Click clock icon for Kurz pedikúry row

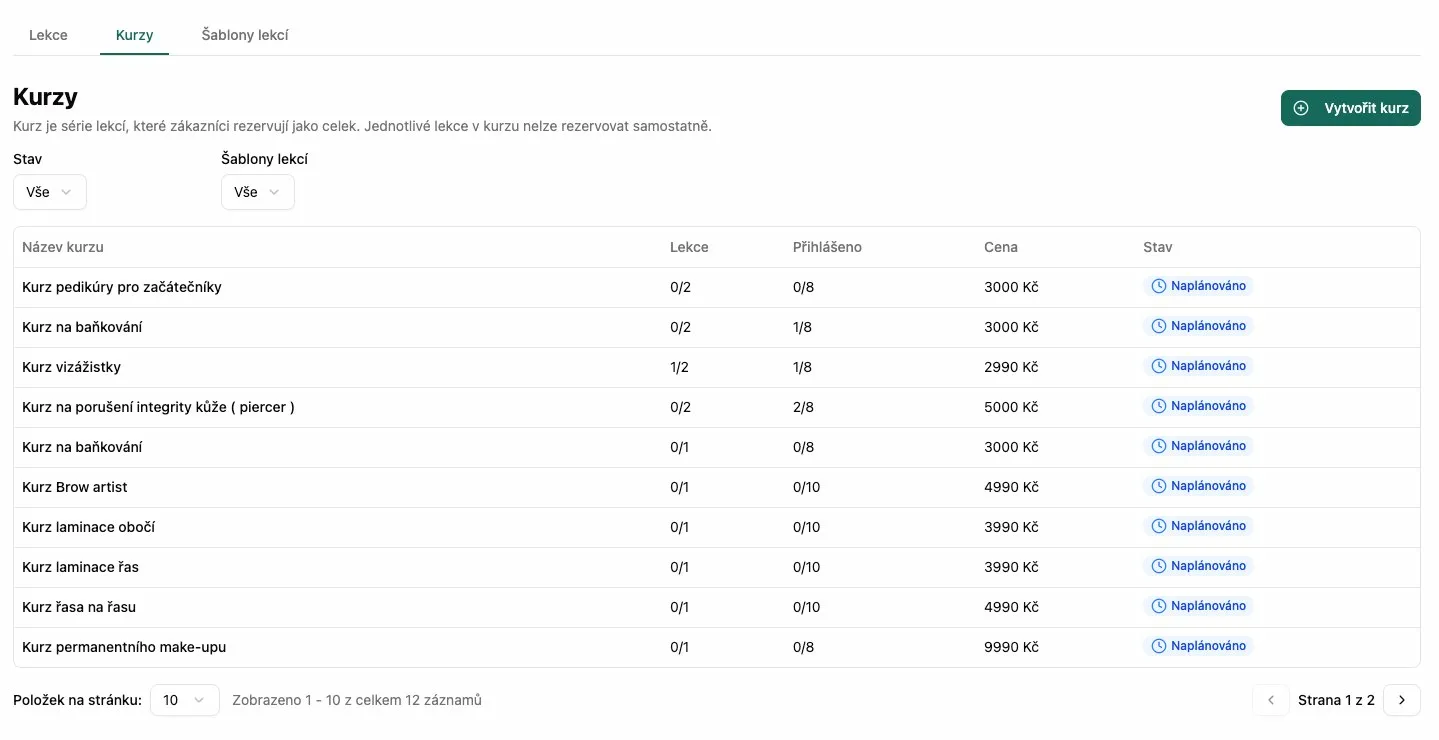1159,286
